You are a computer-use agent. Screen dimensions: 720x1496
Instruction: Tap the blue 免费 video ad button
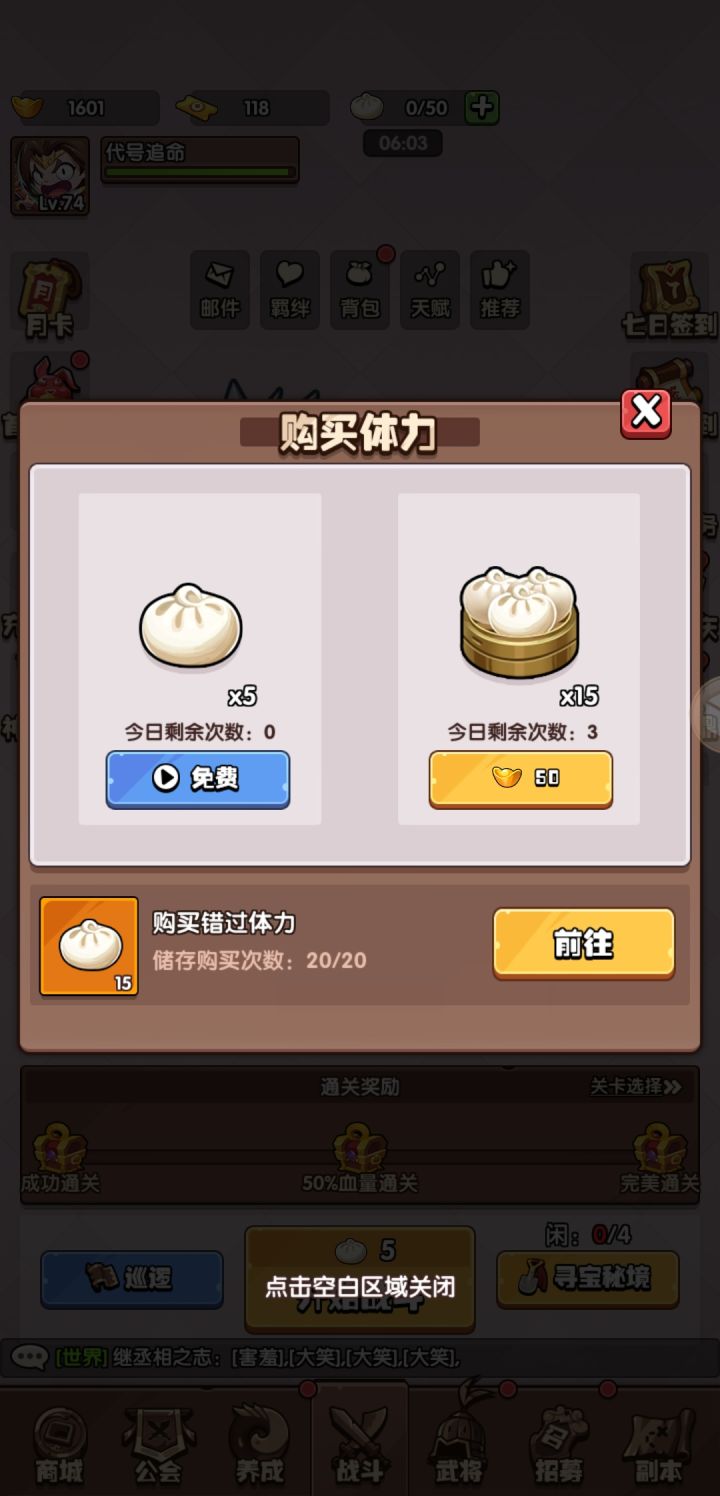click(198, 779)
